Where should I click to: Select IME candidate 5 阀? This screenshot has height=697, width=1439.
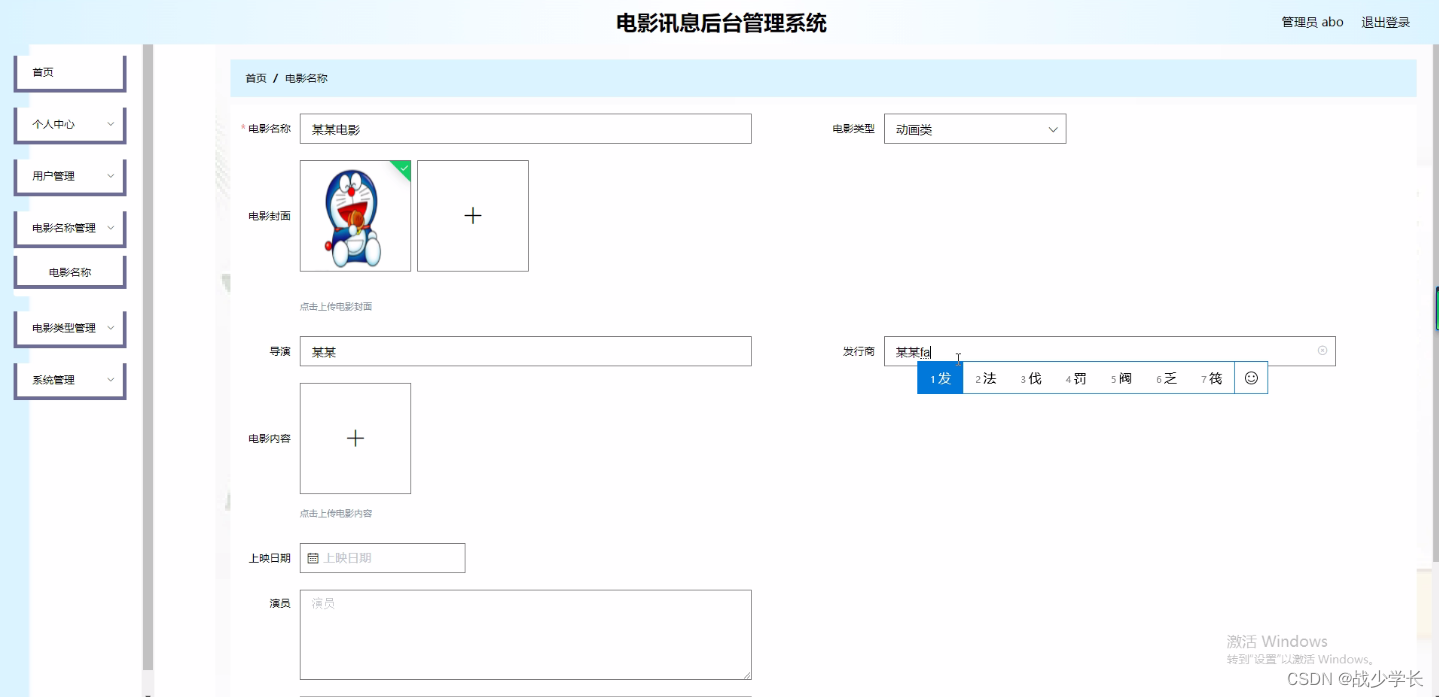click(x=1121, y=378)
